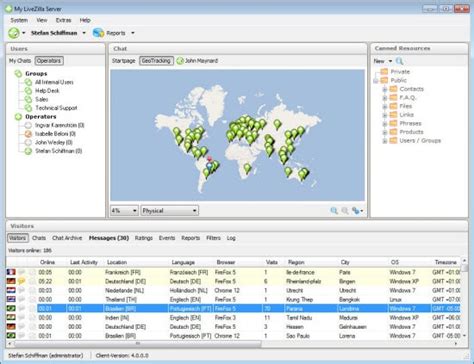Click the French flag in Paris row
Screen dimensions: 474x364
11,272
